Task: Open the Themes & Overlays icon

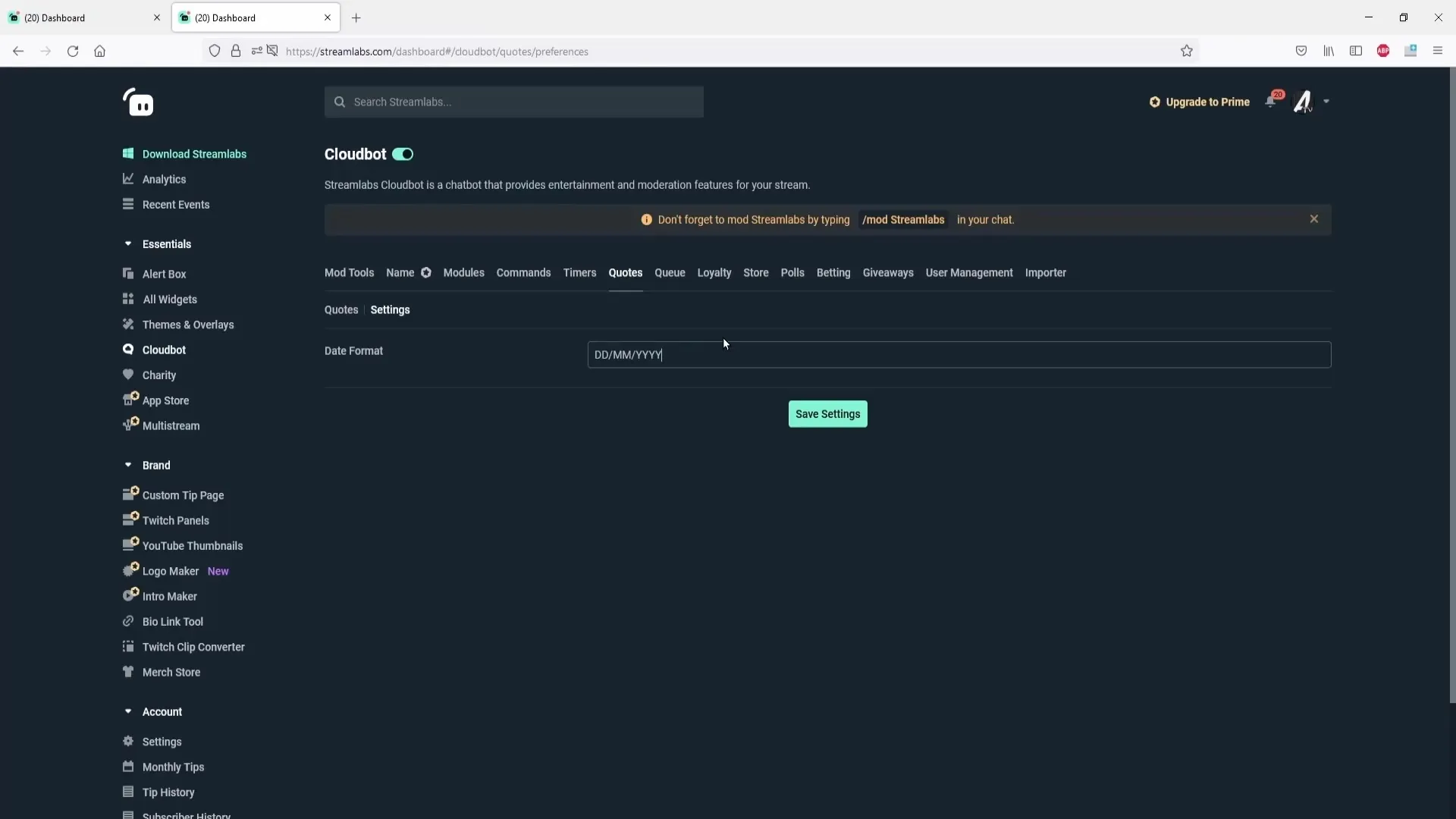Action: click(128, 324)
